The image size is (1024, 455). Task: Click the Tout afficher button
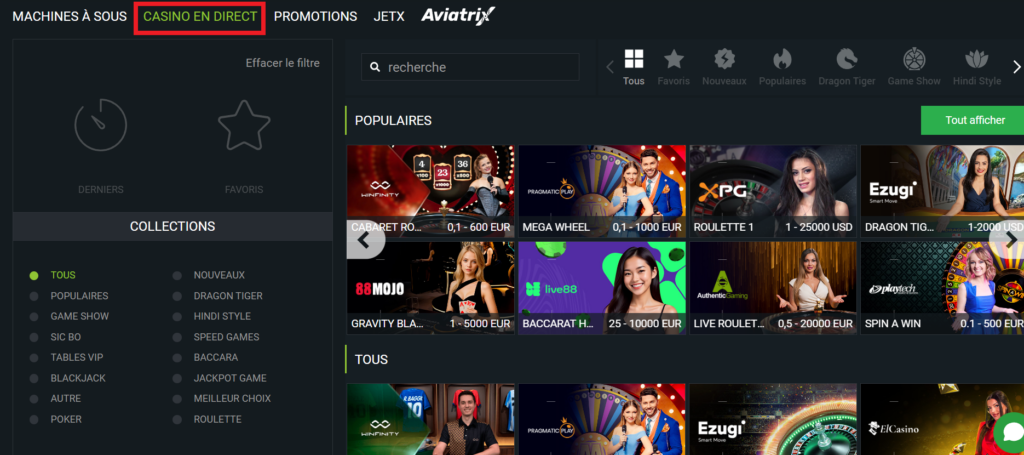pyautogui.click(x=974, y=120)
